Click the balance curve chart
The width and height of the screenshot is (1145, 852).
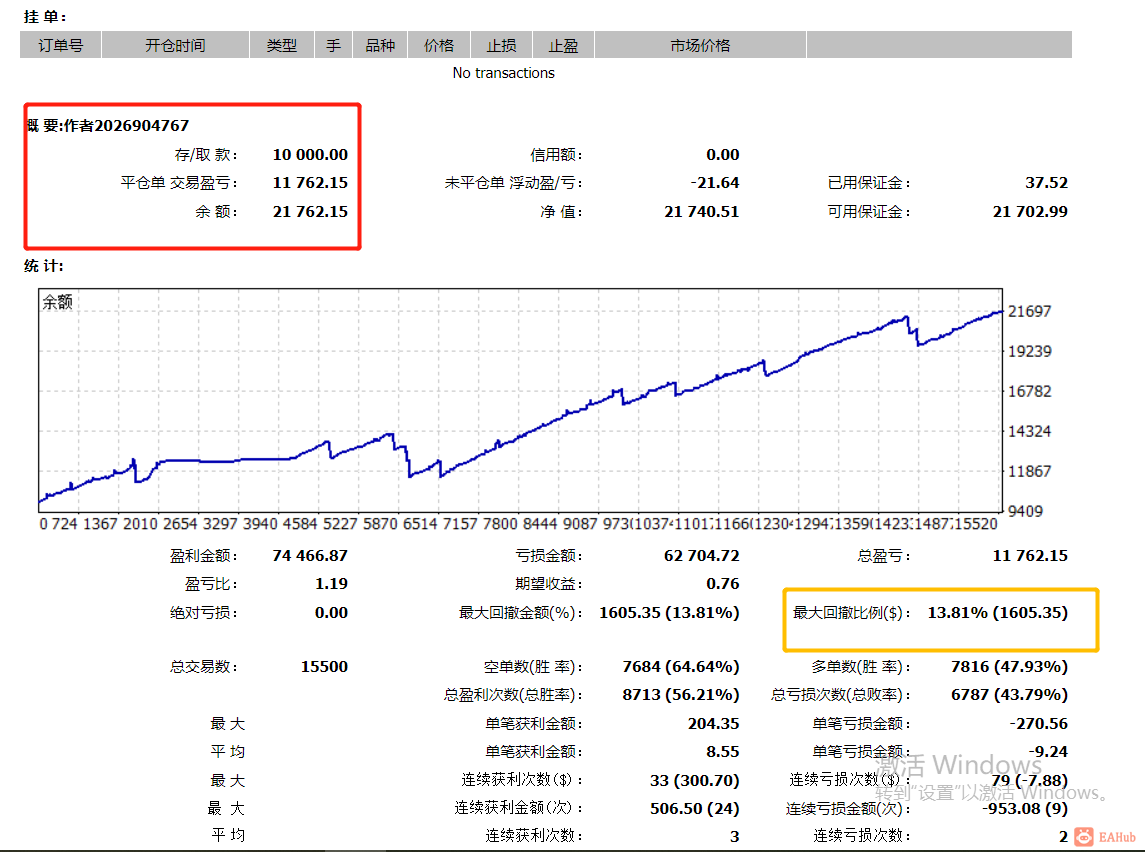coord(521,400)
